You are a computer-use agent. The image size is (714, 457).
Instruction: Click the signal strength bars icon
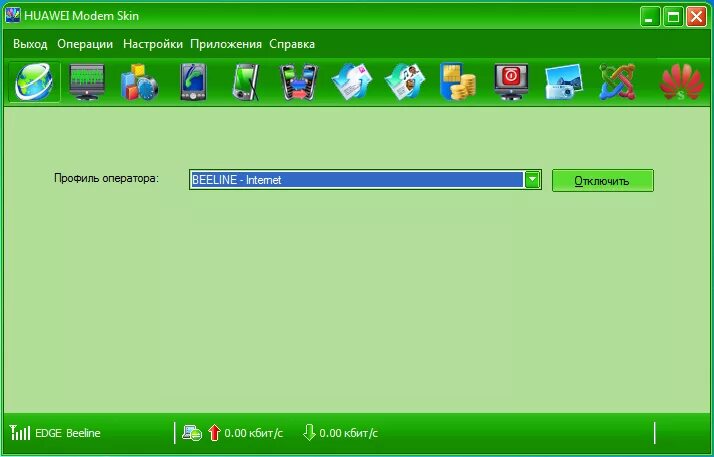coord(20,432)
